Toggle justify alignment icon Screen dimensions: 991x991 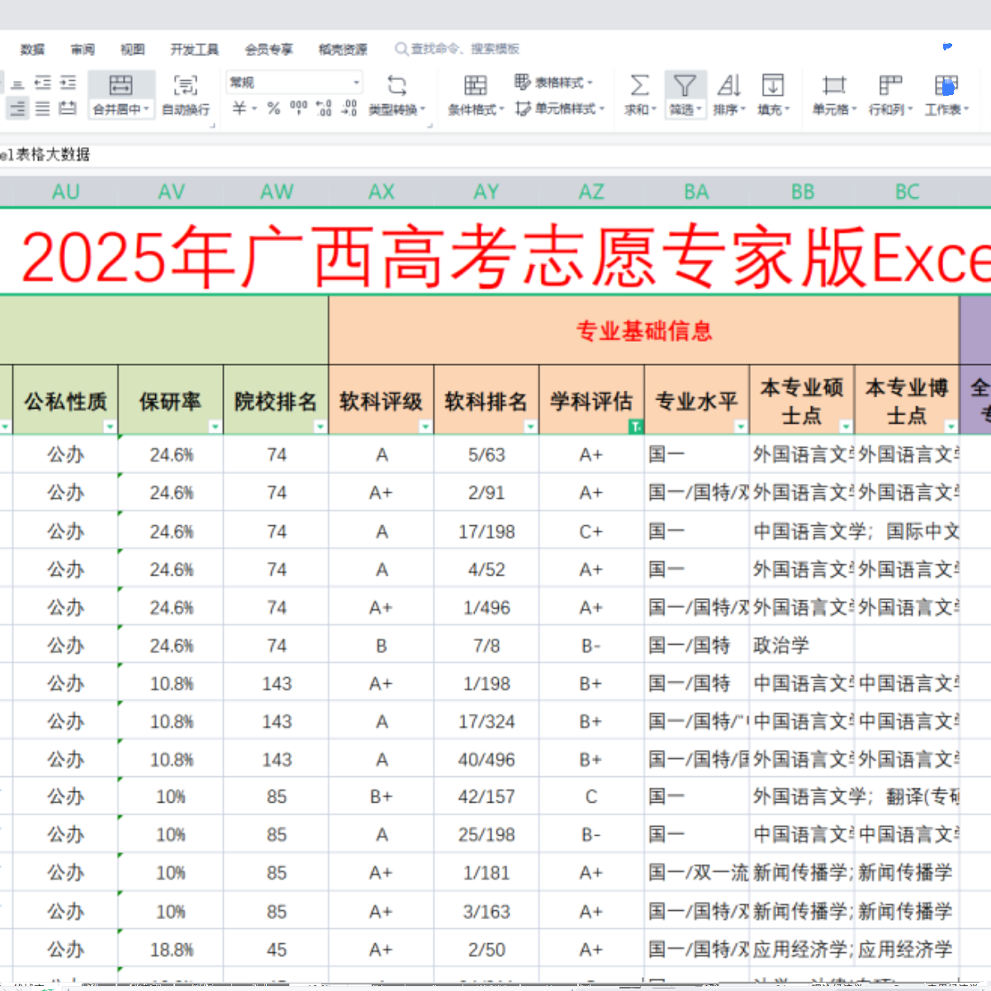[43, 109]
